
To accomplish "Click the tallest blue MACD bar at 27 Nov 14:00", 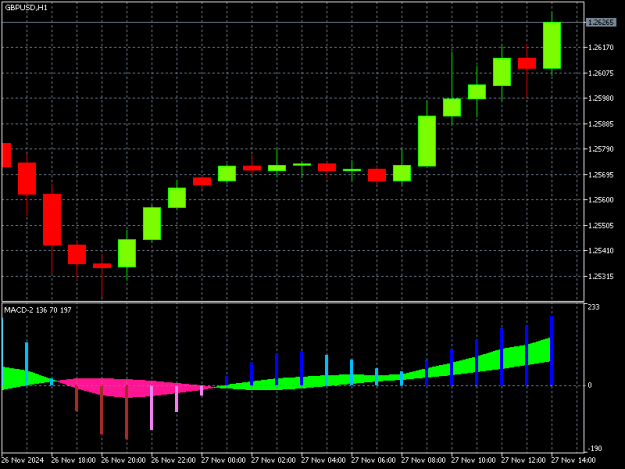I will click(552, 351).
